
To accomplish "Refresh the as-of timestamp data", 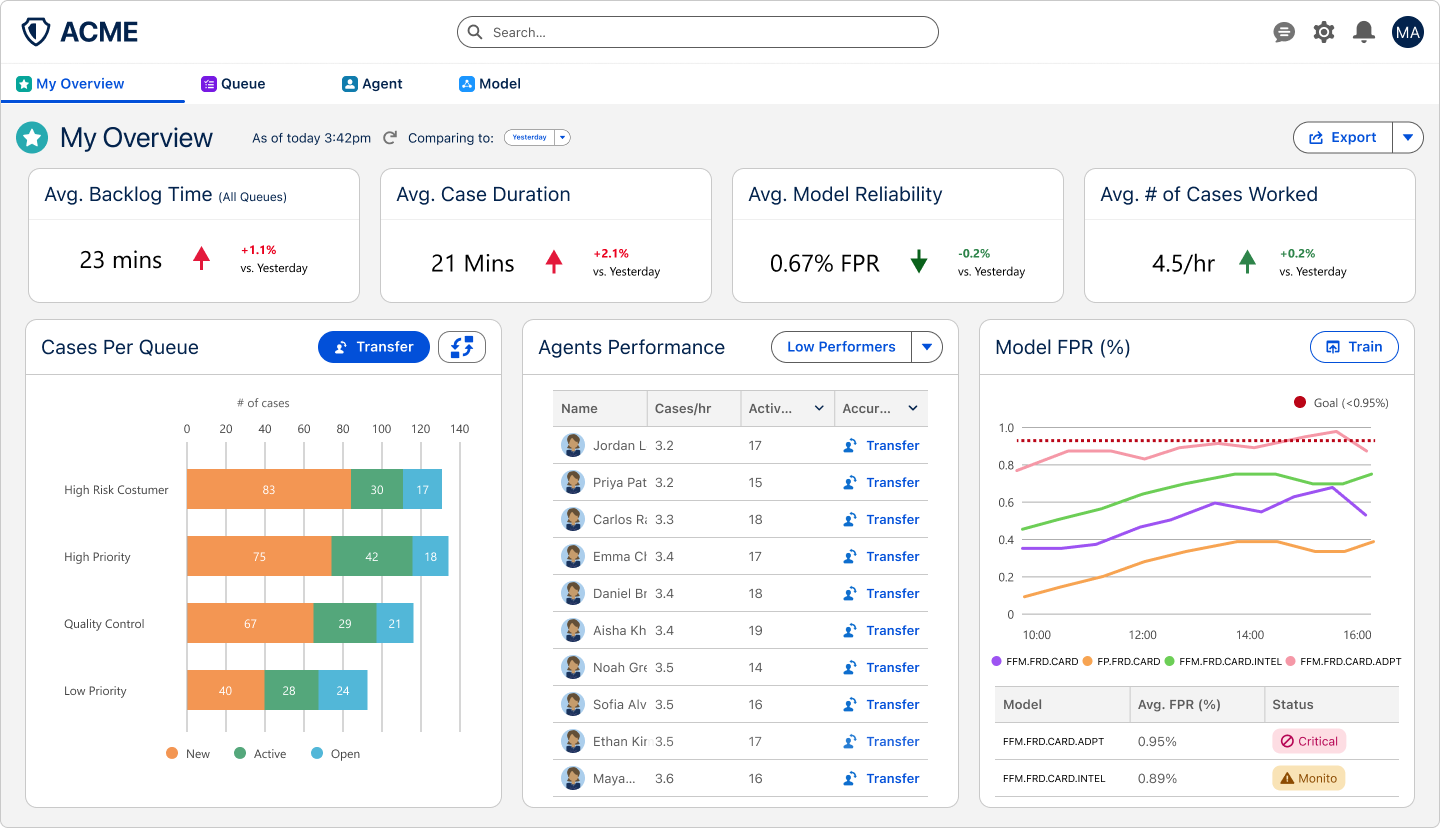I will (391, 138).
